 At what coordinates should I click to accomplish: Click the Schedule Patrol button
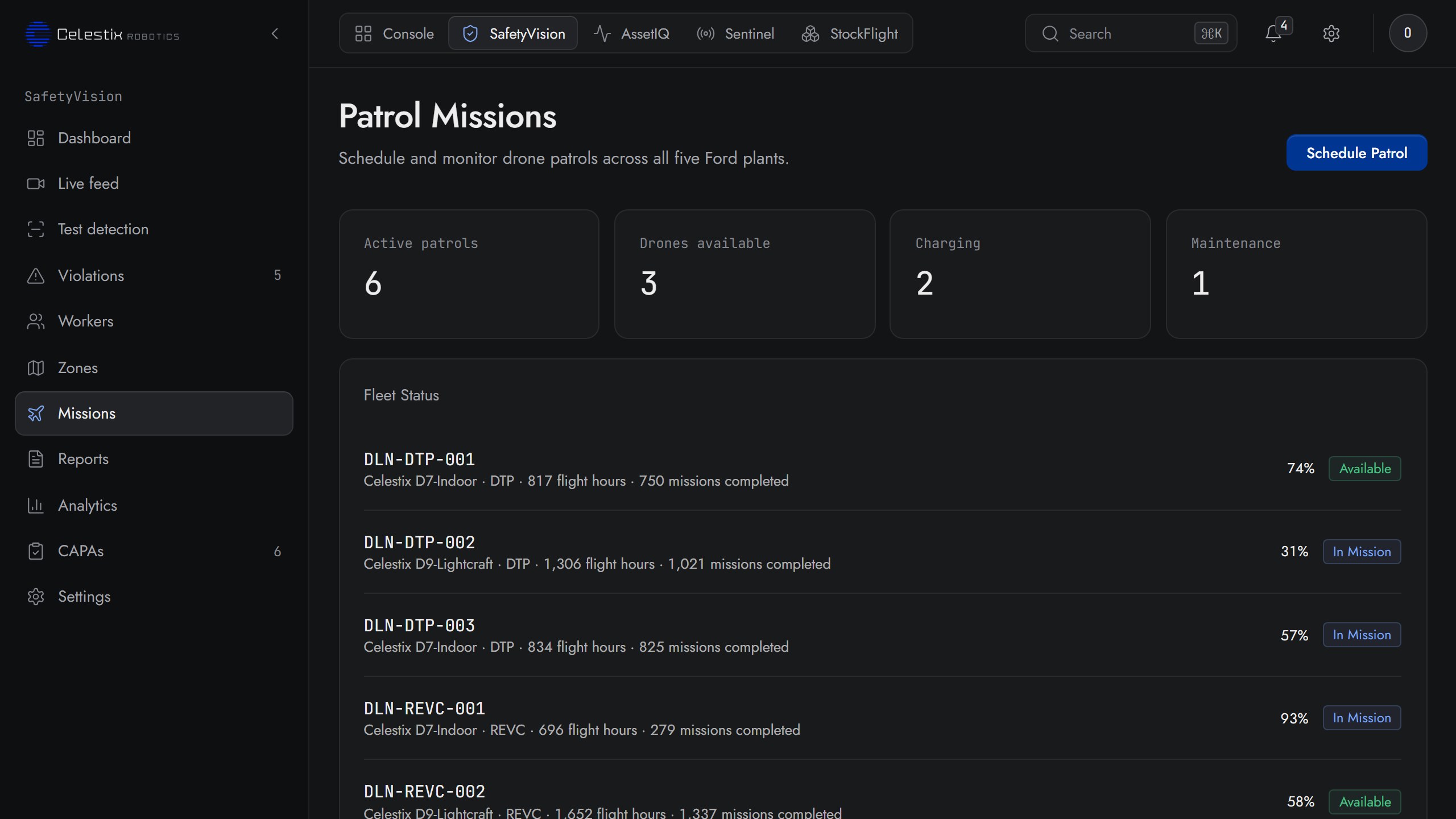[1356, 153]
